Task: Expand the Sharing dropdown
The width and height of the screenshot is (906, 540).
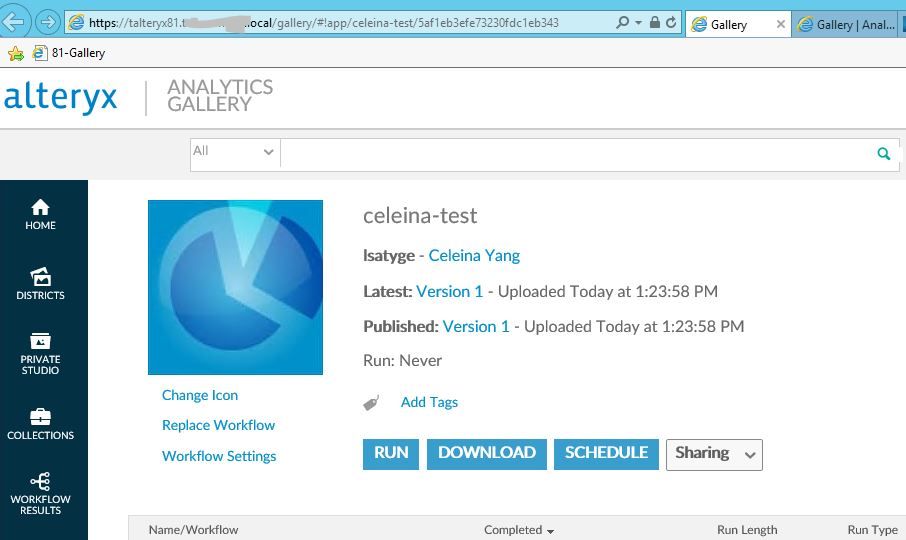Action: (714, 455)
